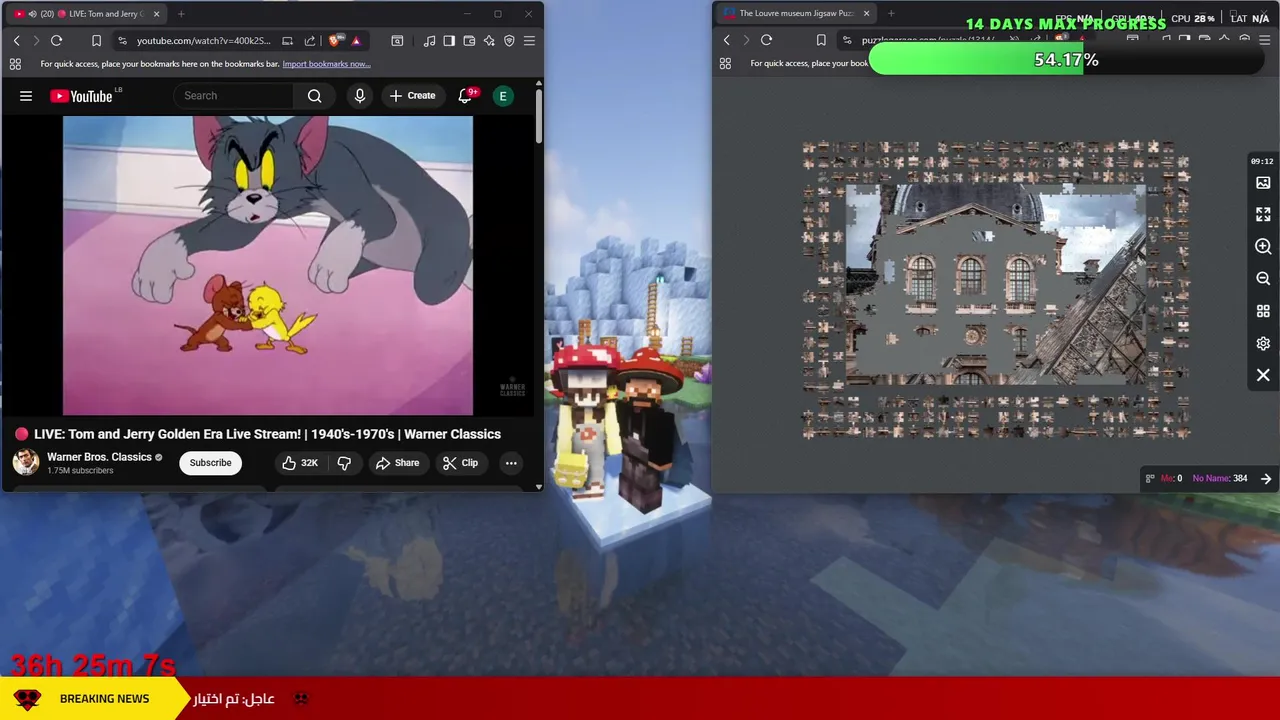Open the account avatar labeled E
Image resolution: width=1280 pixels, height=720 pixels.
[x=503, y=96]
